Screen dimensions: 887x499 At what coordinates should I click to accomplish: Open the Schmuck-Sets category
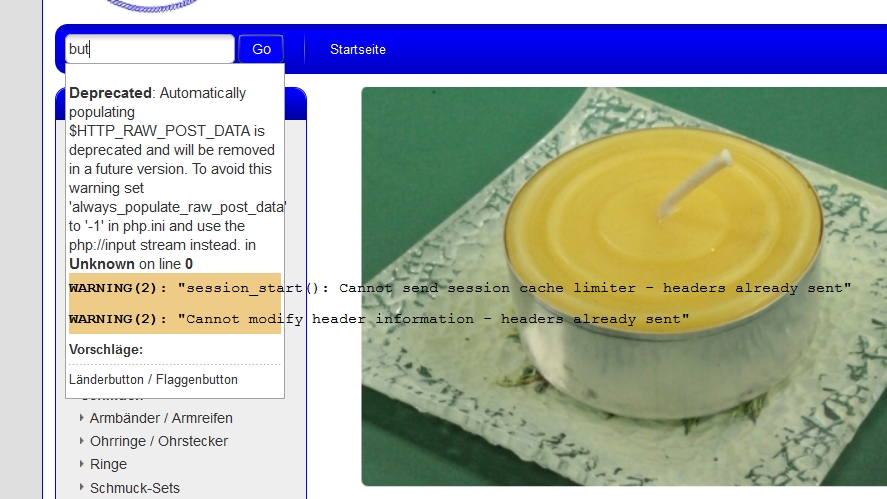135,488
